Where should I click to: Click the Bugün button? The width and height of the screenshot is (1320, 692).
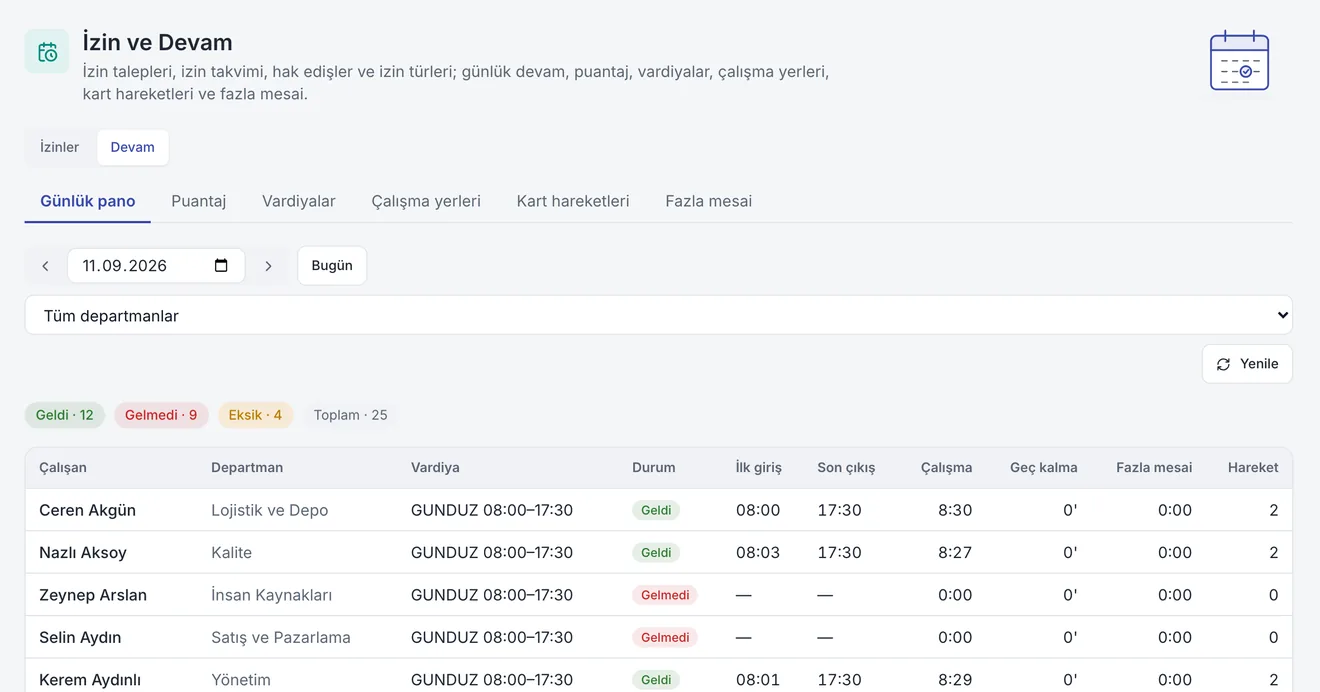click(x=332, y=266)
